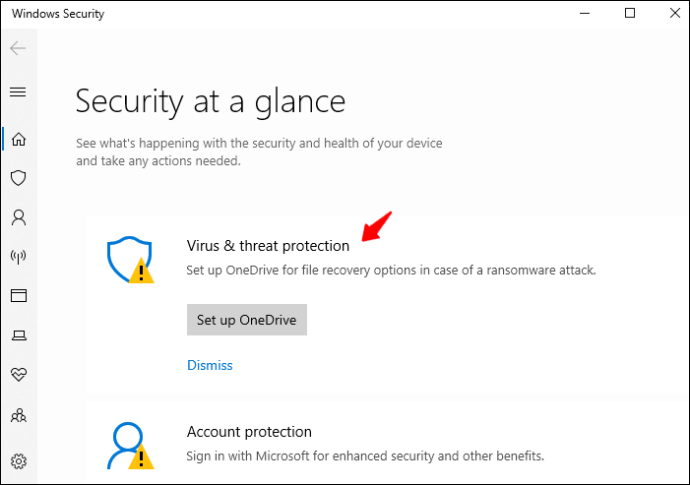Open the Home sidebar icon
Screen dimensions: 690x485
pos(18,139)
